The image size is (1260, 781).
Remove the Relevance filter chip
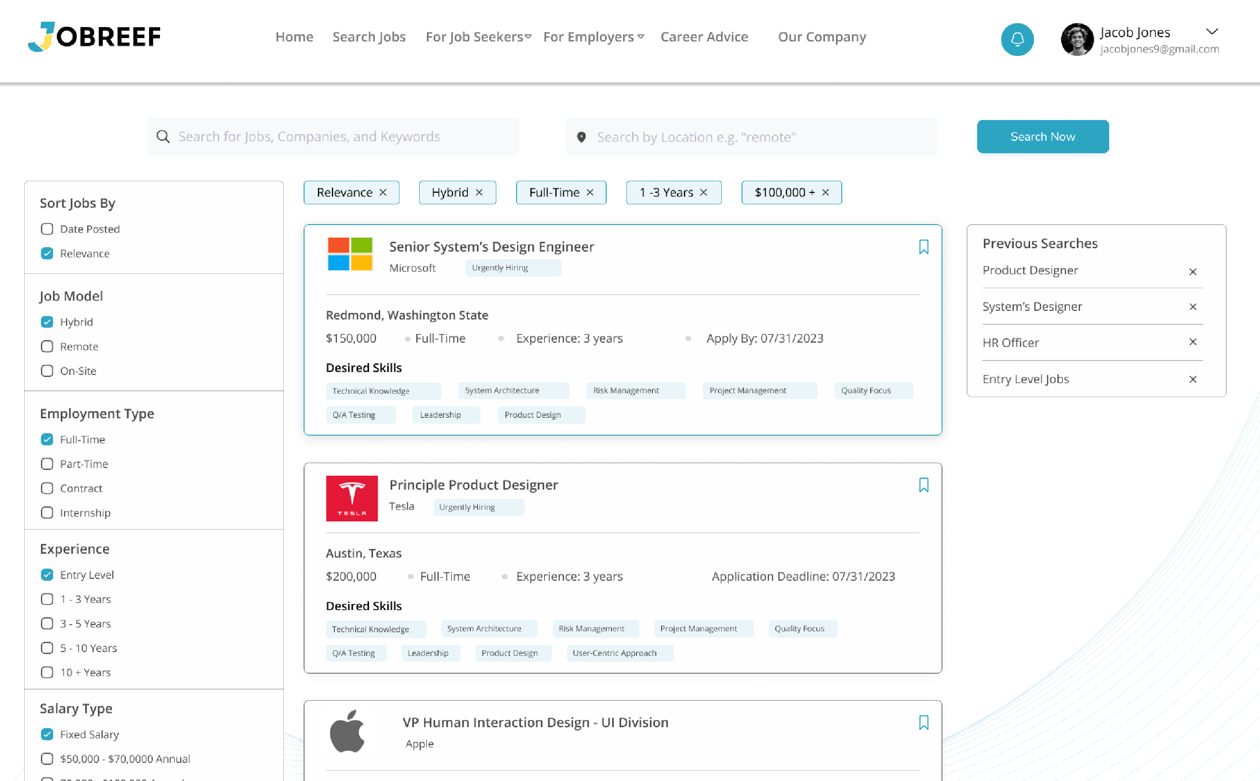coord(383,193)
